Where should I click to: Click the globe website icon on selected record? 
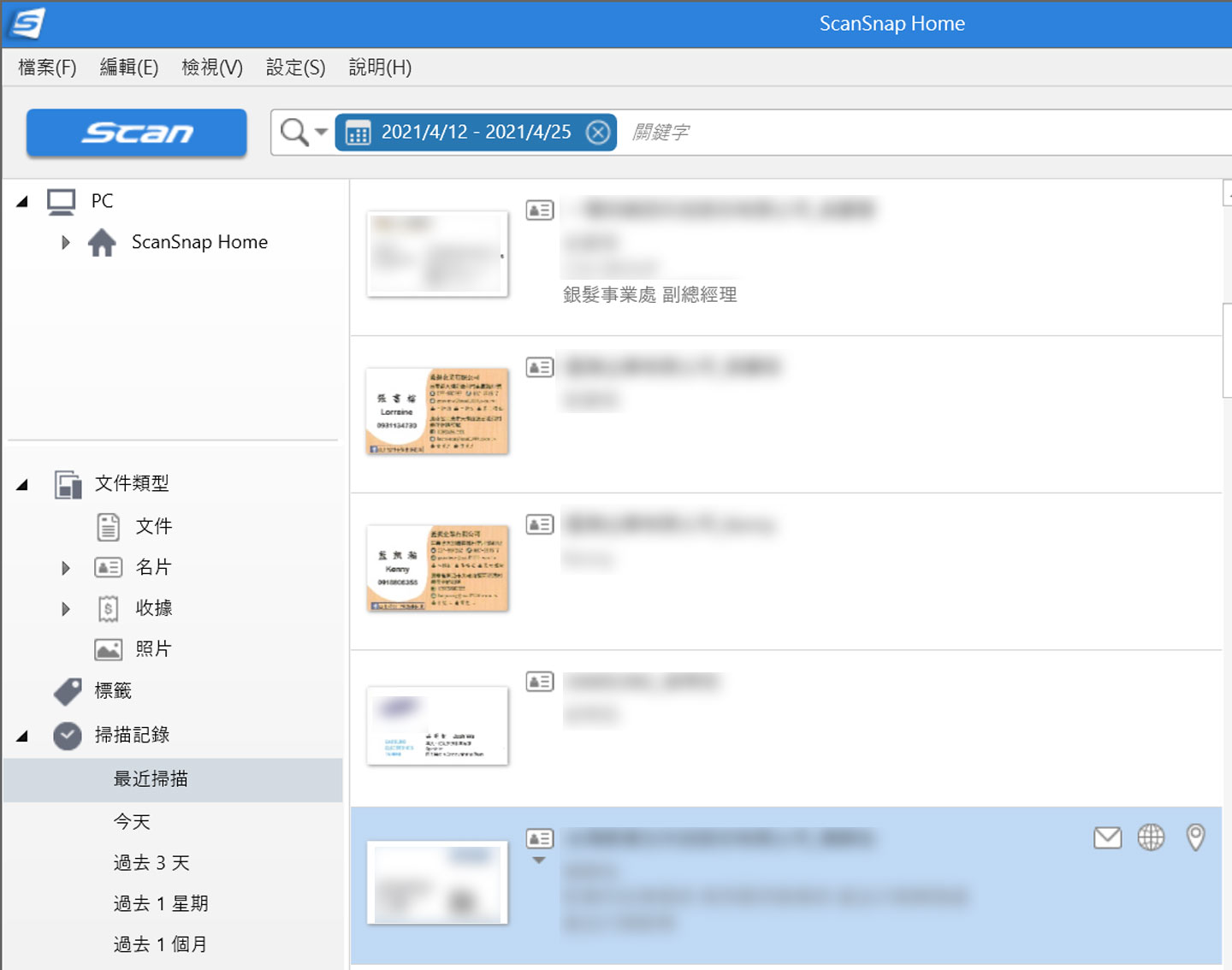click(1152, 838)
